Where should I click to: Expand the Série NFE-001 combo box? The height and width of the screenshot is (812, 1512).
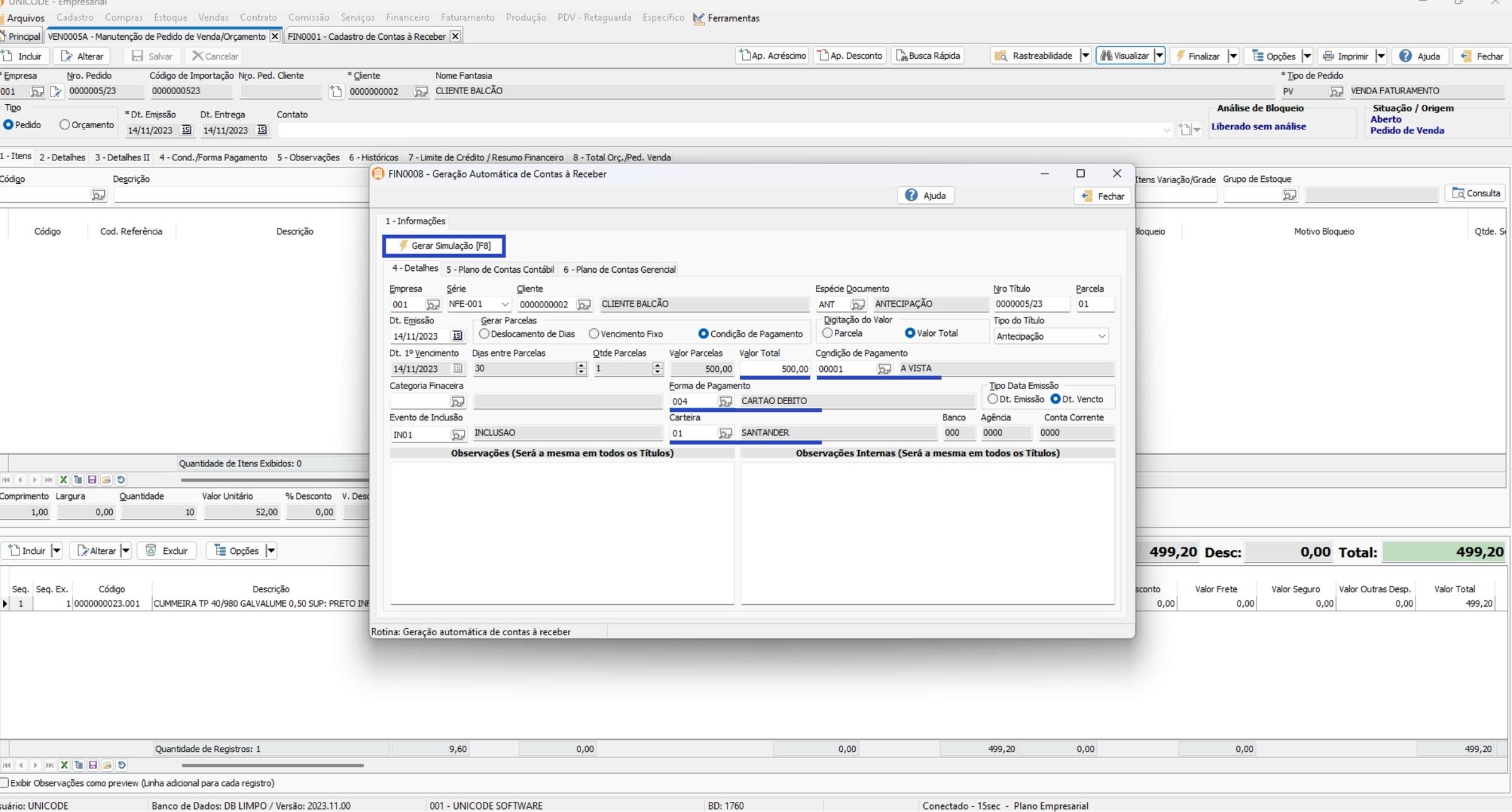[x=504, y=304]
